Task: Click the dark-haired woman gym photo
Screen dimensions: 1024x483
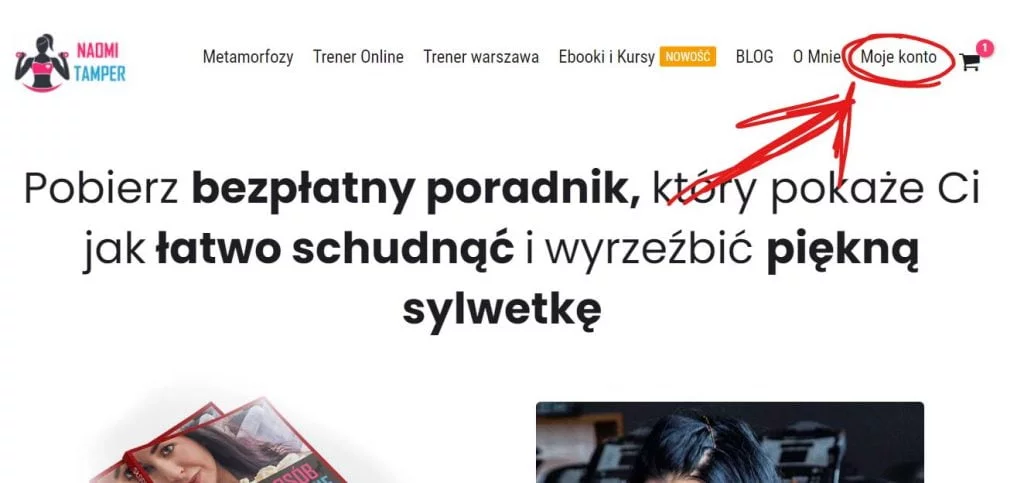Action: (x=729, y=442)
